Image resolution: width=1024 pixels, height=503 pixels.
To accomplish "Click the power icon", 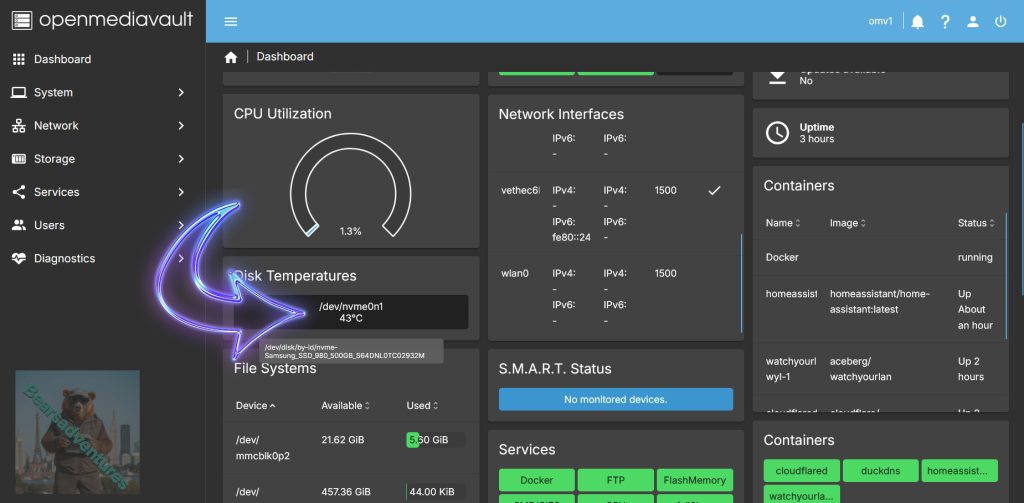I will (x=1000, y=21).
